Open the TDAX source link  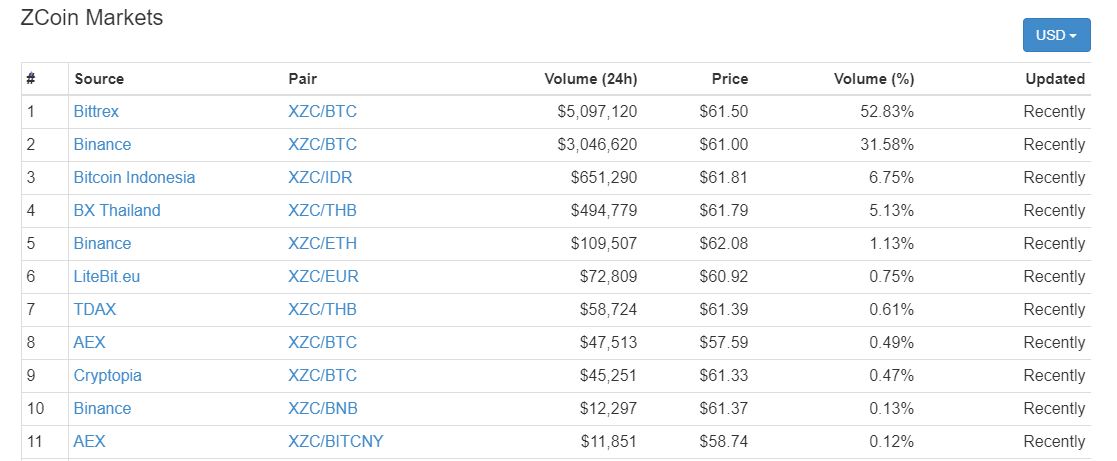point(95,309)
